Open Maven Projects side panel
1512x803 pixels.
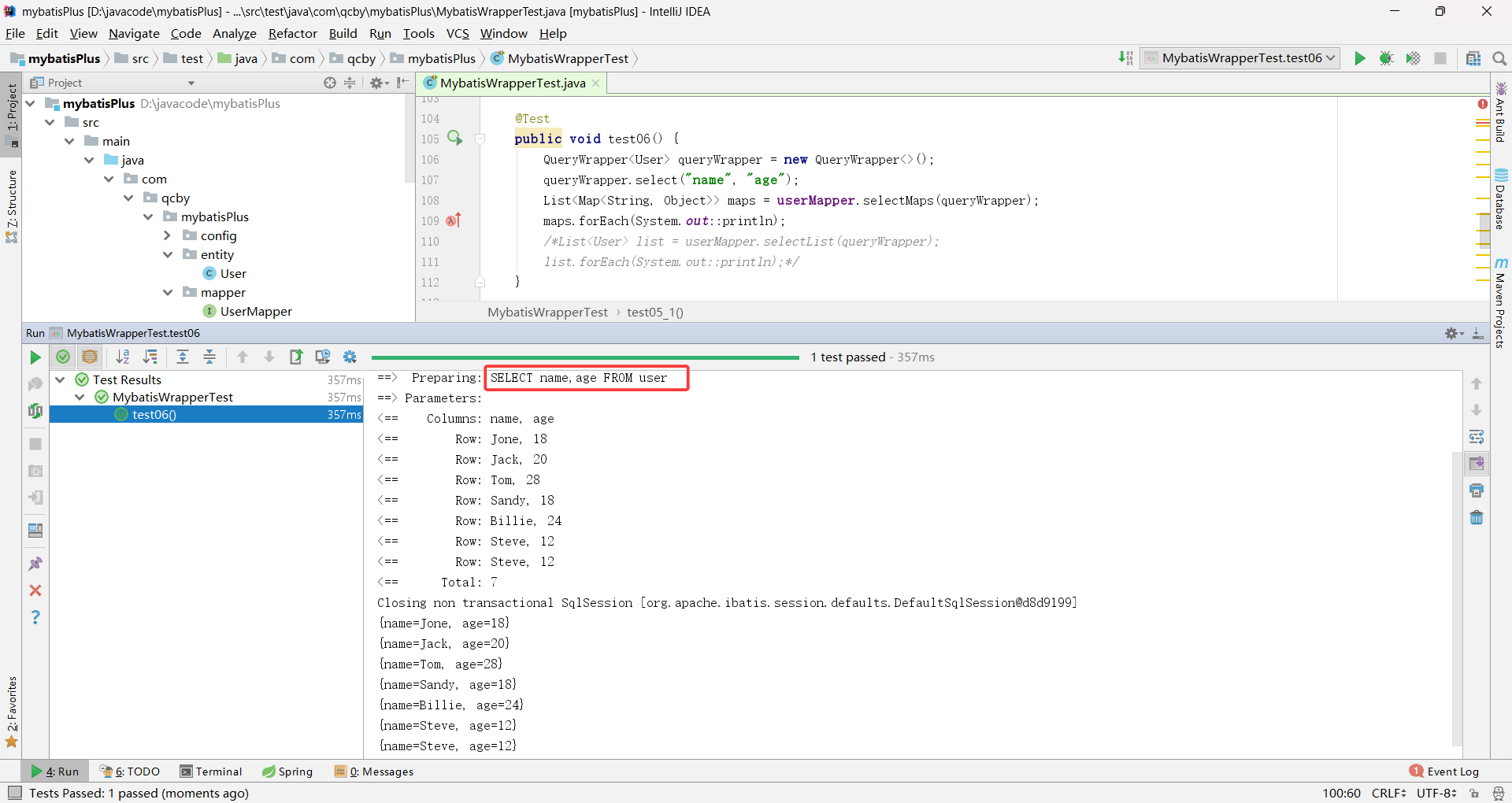(1500, 303)
